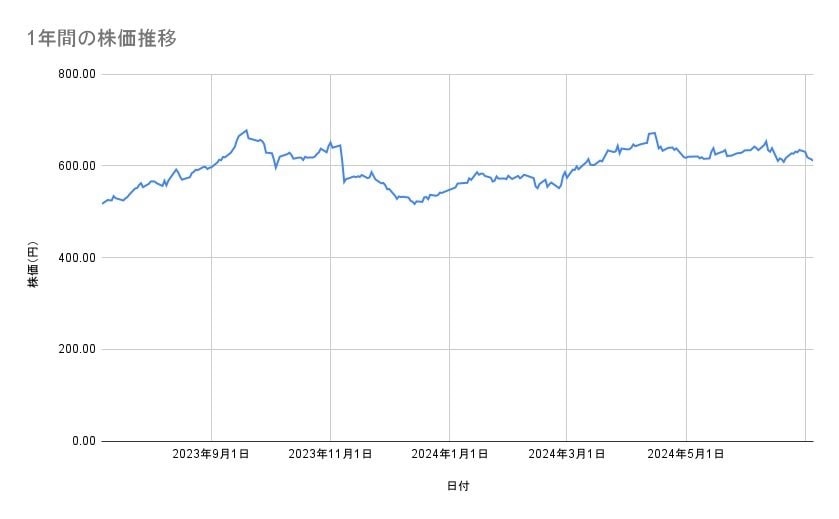This screenshot has height=519, width=839.
Task: Click the vertical axis title 株価(円)
Action: point(33,265)
